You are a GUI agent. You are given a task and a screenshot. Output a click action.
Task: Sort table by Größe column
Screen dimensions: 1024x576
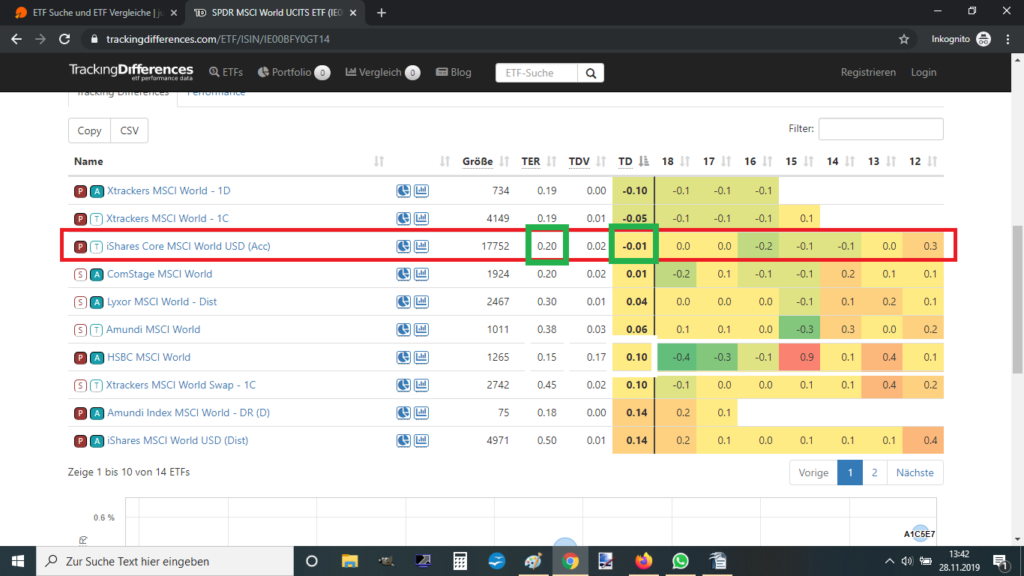coord(485,161)
